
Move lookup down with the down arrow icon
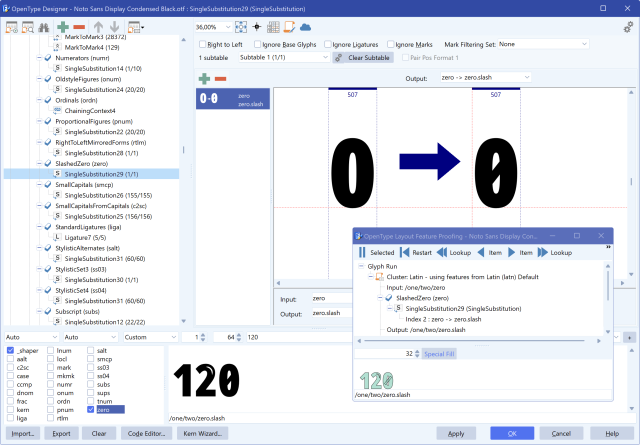114,27
